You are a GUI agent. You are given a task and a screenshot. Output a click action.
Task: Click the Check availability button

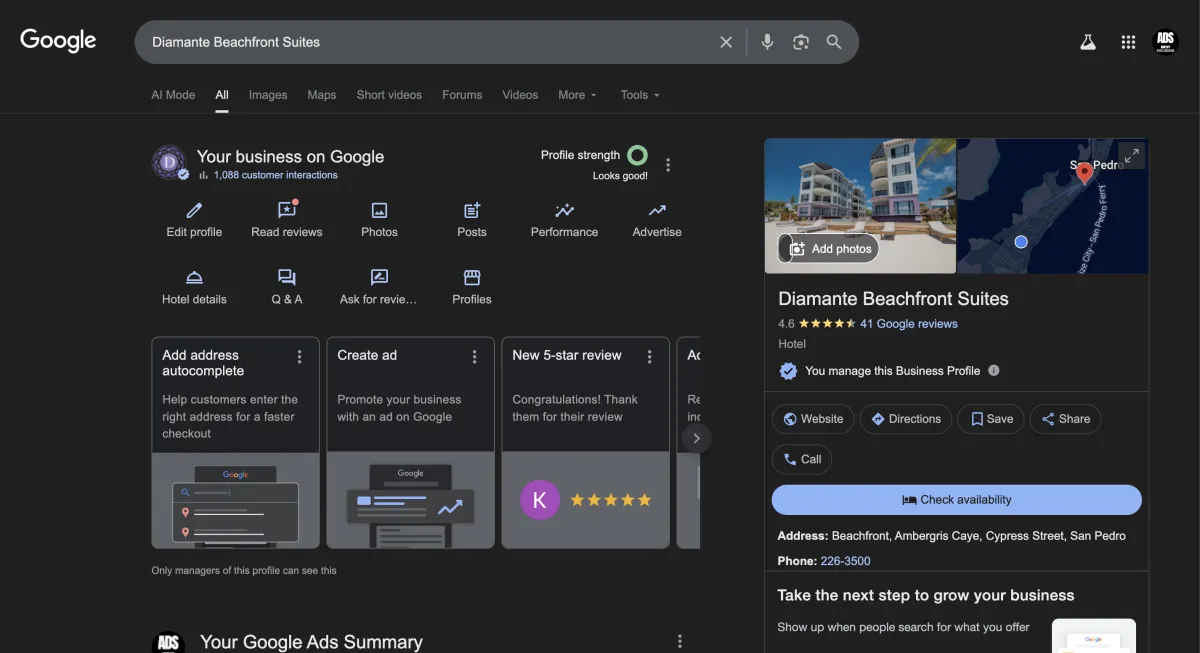click(x=956, y=500)
